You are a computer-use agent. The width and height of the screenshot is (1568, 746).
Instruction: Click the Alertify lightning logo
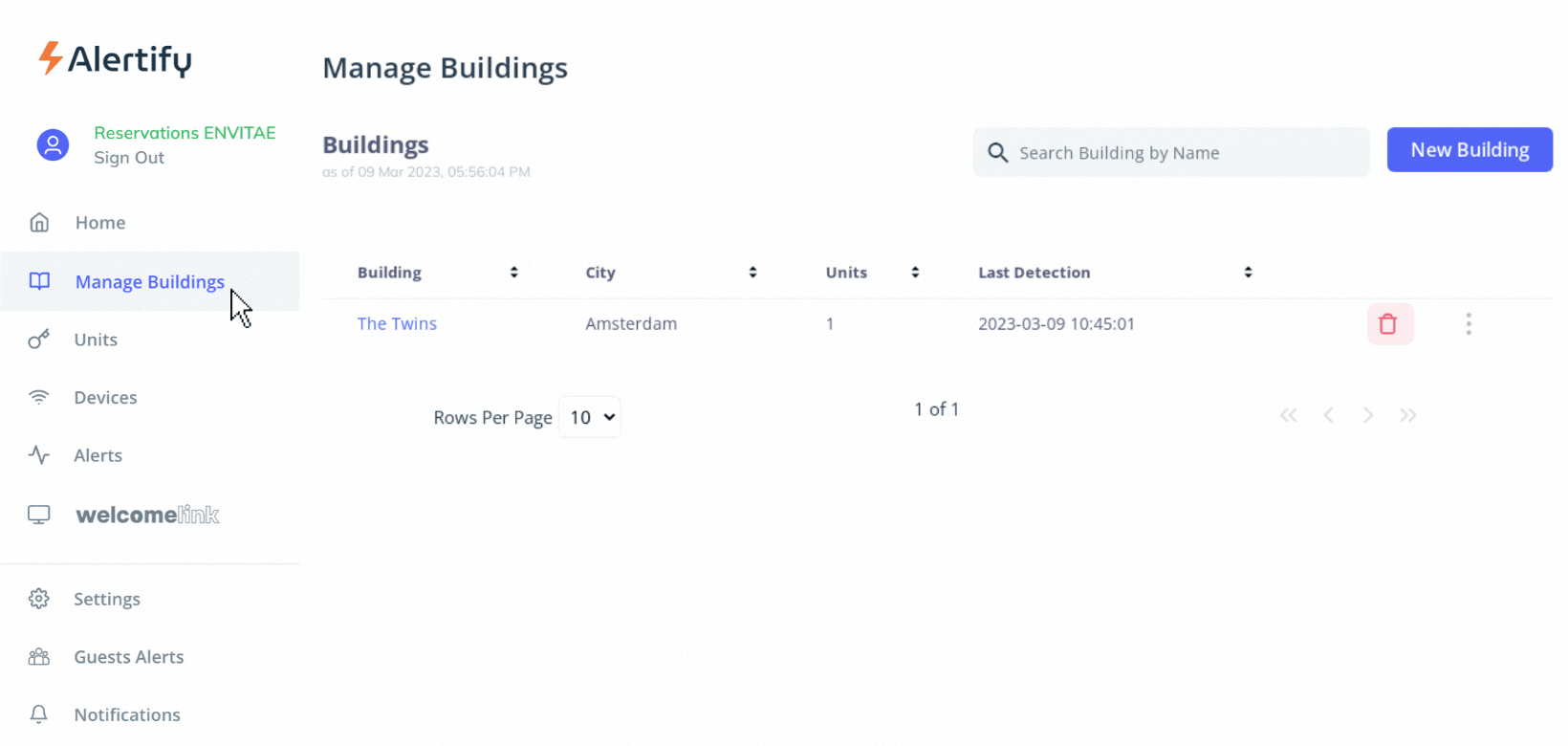pos(51,58)
